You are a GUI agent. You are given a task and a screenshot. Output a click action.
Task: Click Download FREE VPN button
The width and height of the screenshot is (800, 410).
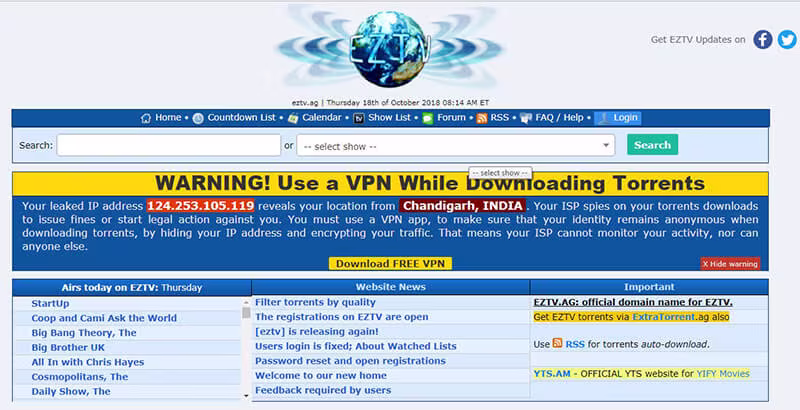click(390, 264)
